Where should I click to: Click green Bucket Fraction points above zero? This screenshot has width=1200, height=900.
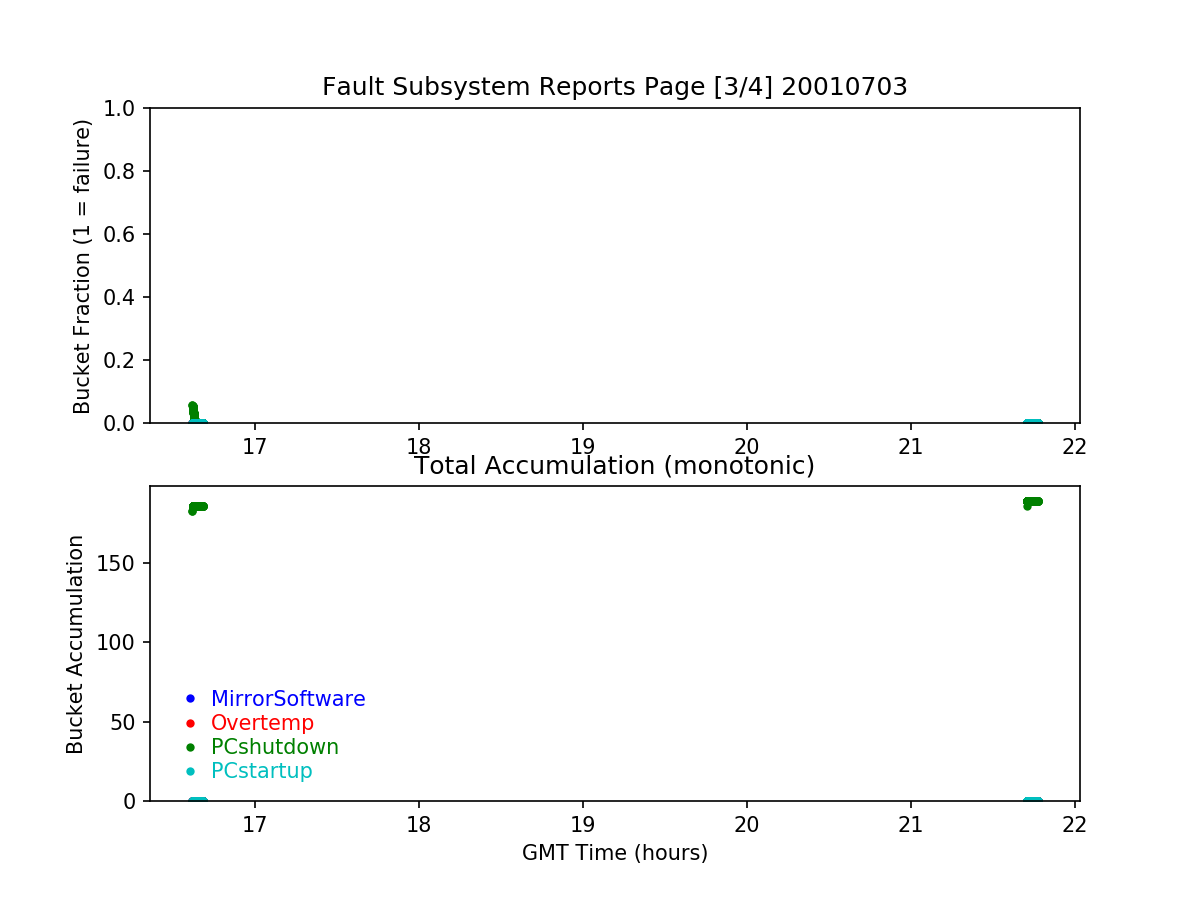tap(193, 410)
